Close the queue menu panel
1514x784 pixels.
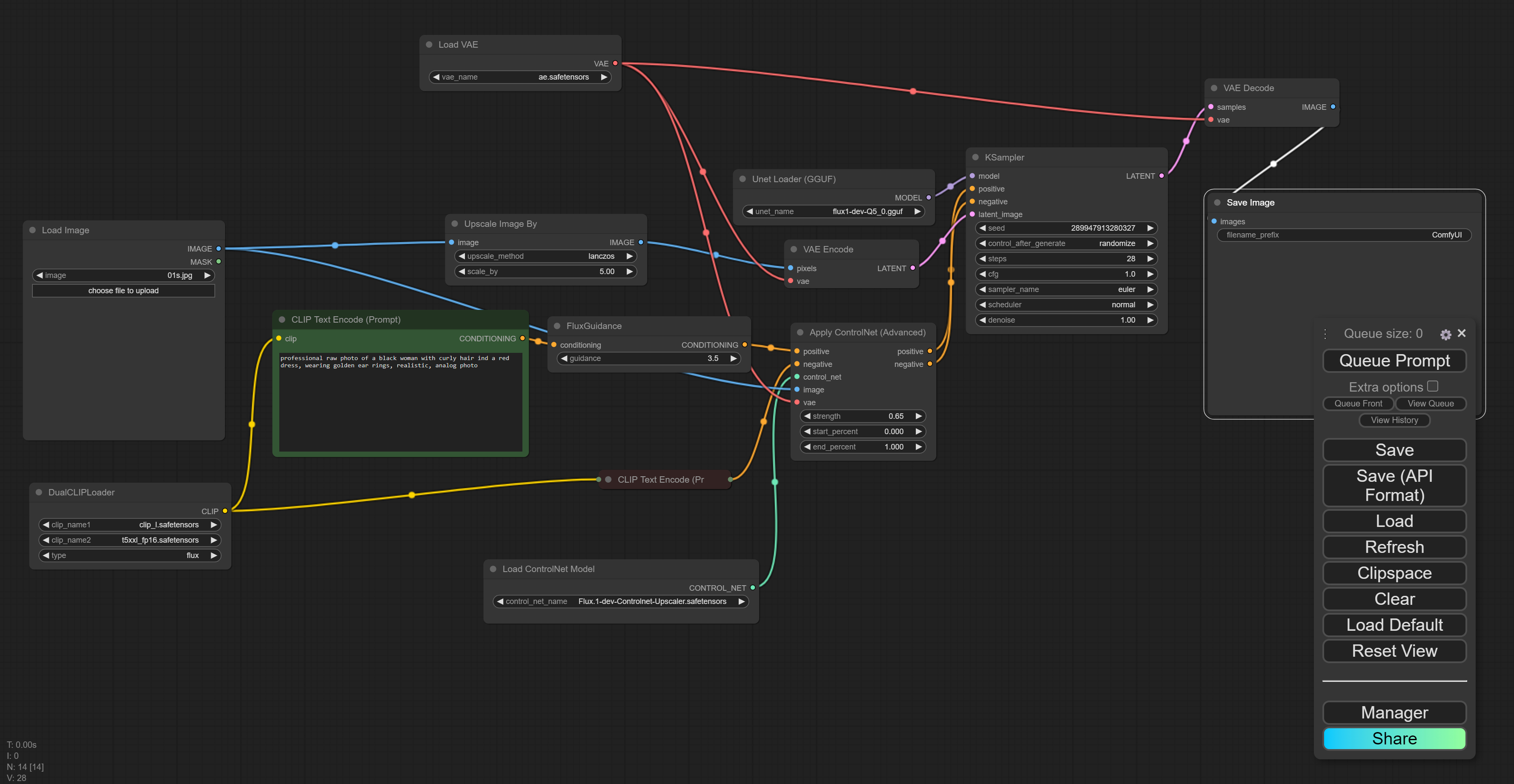coord(1462,333)
